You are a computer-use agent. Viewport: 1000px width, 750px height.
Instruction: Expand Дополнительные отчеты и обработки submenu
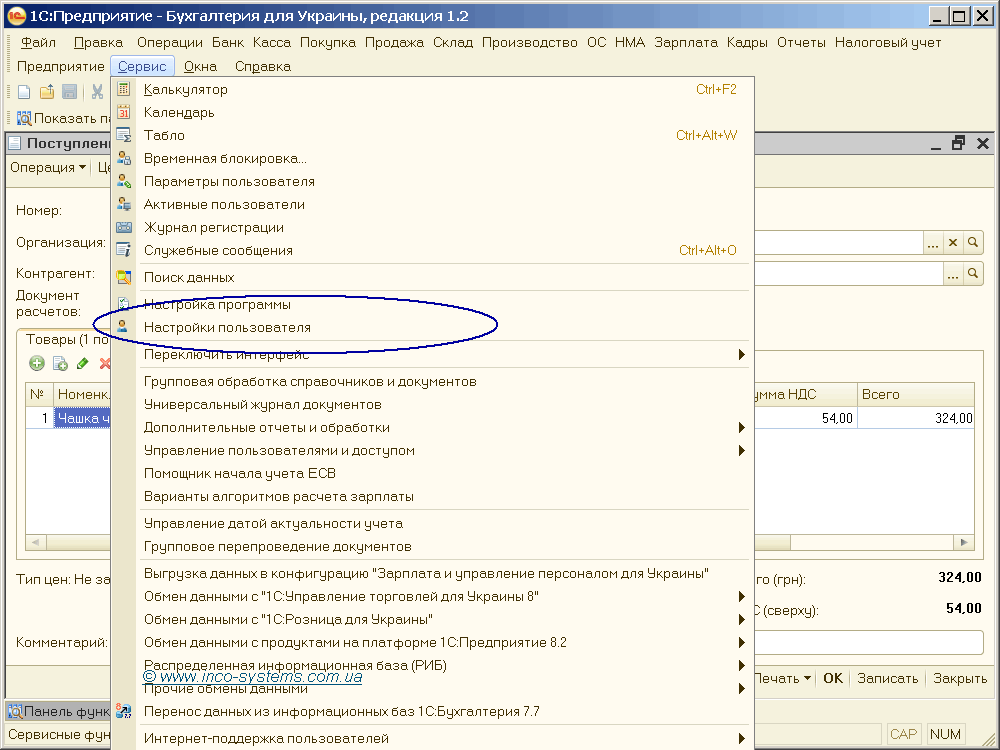433,427
